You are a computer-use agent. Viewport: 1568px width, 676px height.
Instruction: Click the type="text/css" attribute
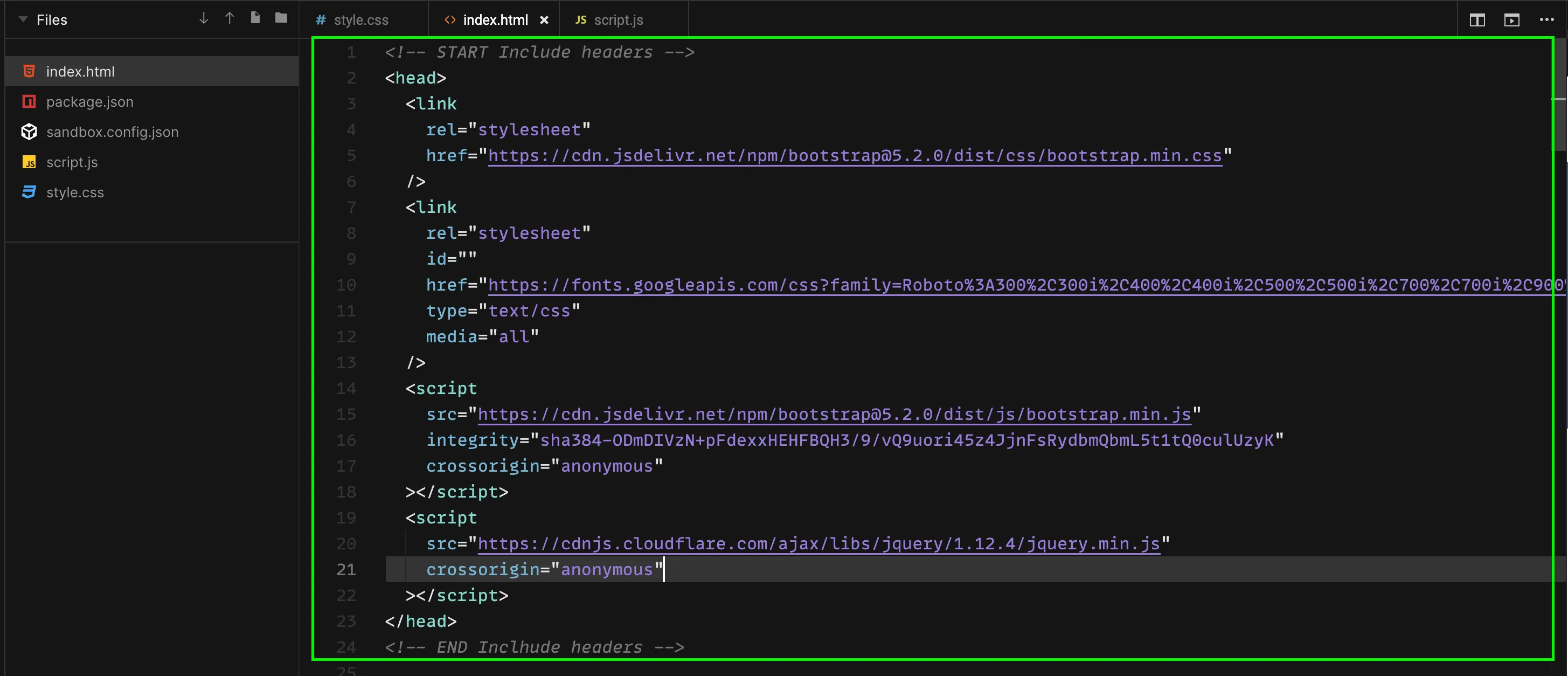coord(503,311)
